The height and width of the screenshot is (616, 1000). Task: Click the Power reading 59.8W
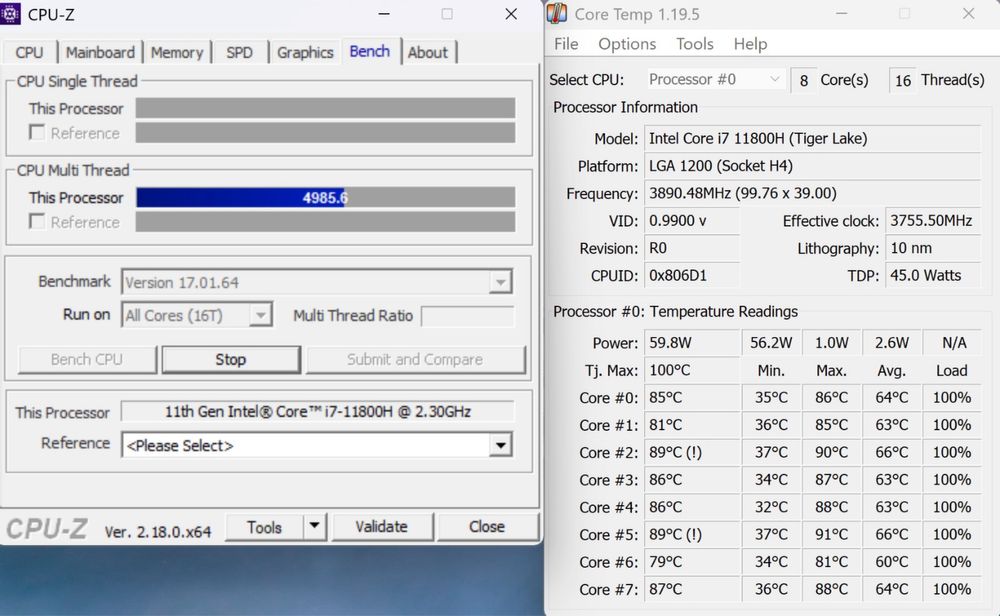coord(692,342)
